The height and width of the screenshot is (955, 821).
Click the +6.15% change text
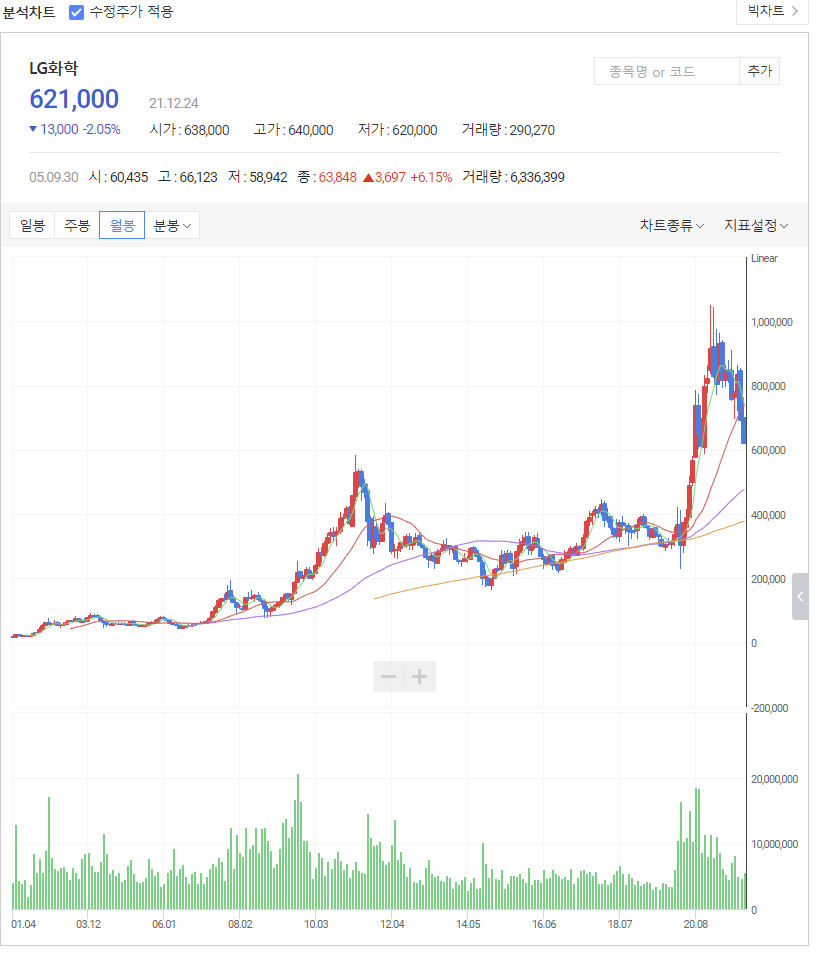click(431, 177)
